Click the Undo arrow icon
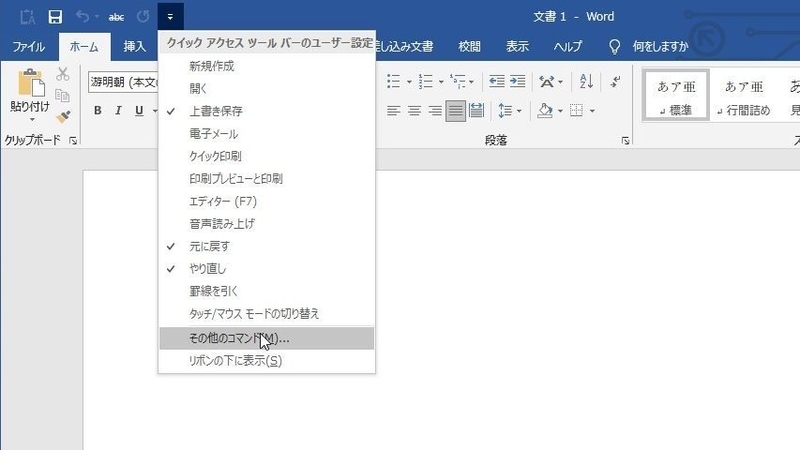Image resolution: width=800 pixels, height=450 pixels. [82, 17]
